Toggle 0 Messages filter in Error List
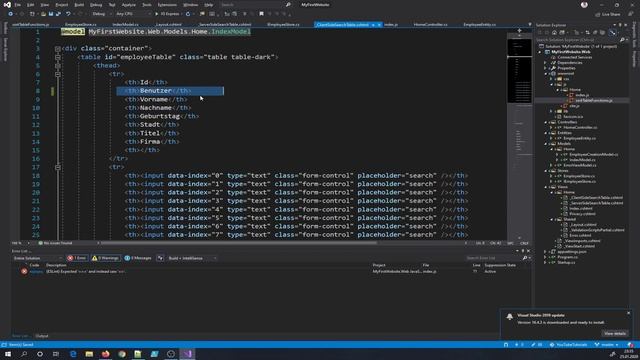 click(138, 258)
